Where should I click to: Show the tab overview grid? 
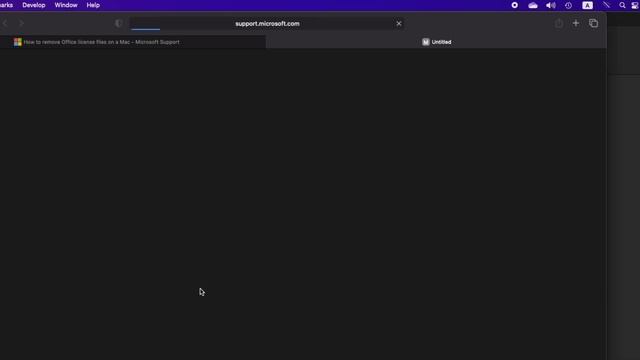click(593, 23)
